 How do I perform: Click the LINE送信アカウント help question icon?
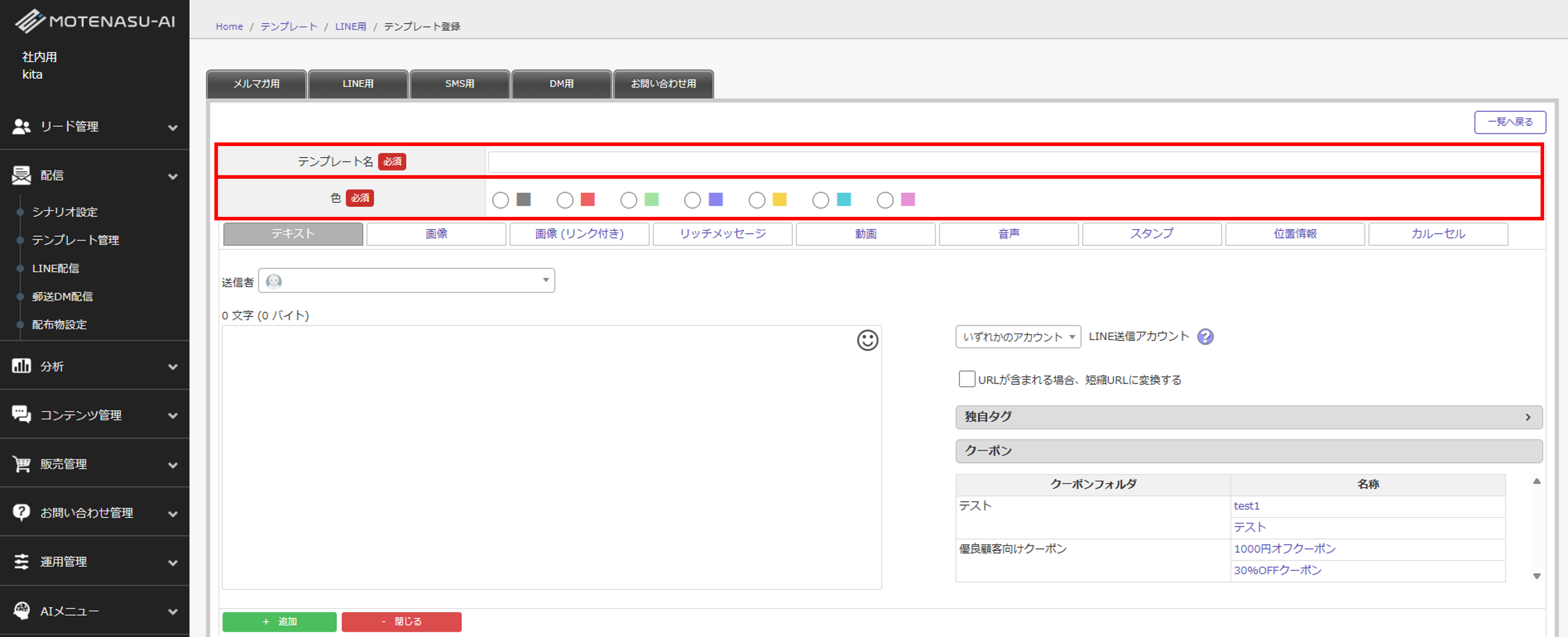click(x=1205, y=336)
